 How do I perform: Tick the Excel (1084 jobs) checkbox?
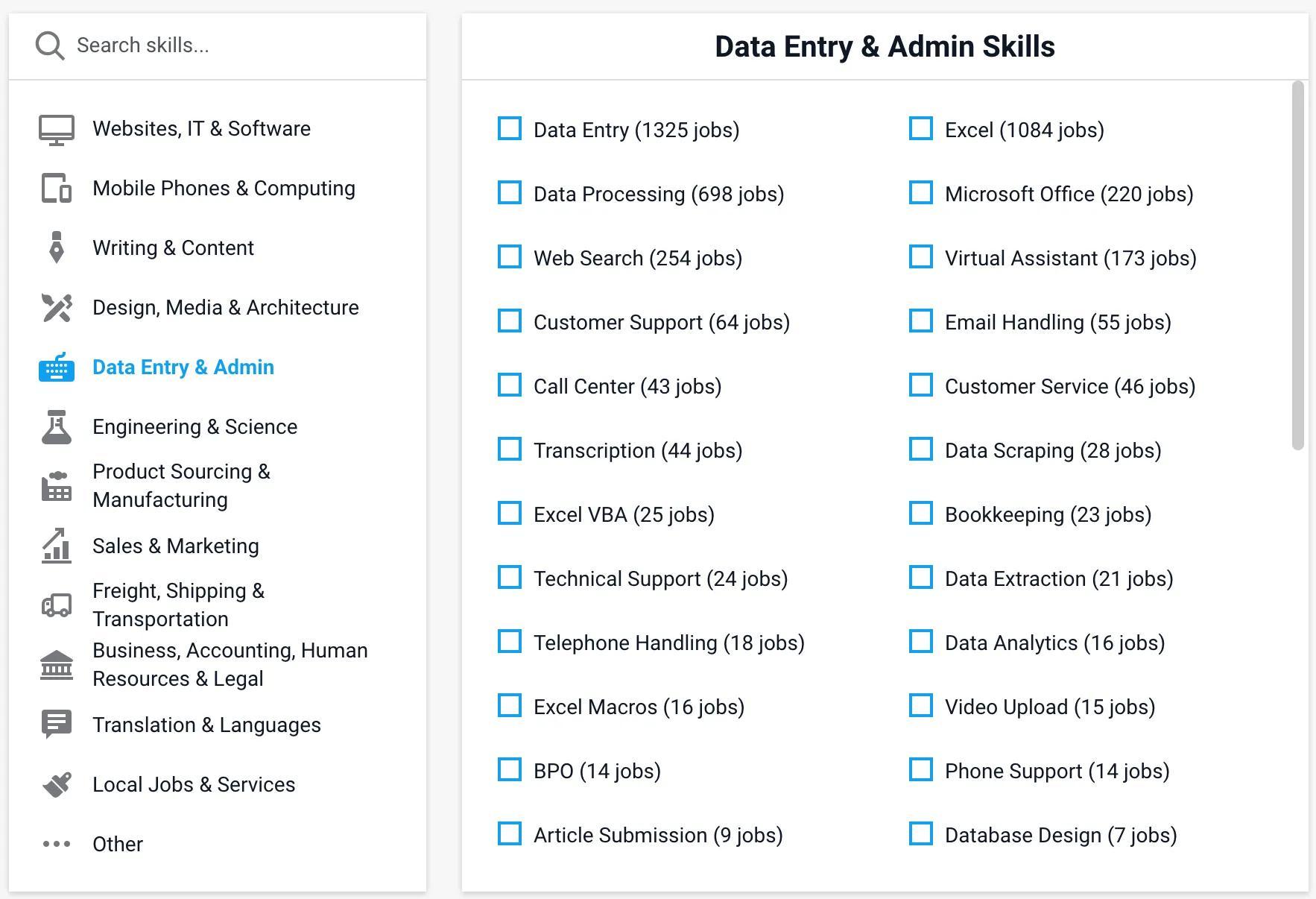(921, 129)
